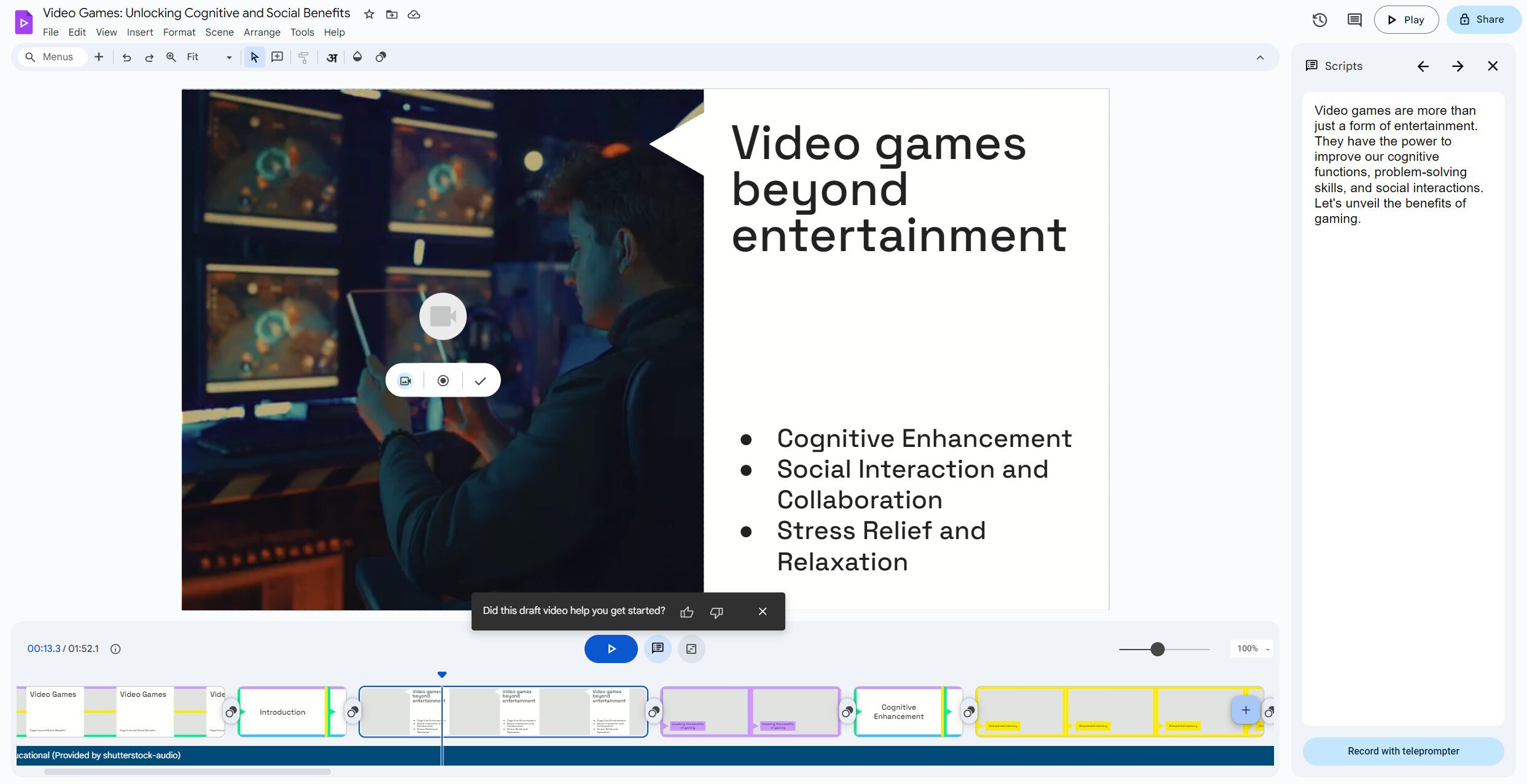
Task: Expand the timeline 100% zoom dropdown
Action: [x=1267, y=649]
